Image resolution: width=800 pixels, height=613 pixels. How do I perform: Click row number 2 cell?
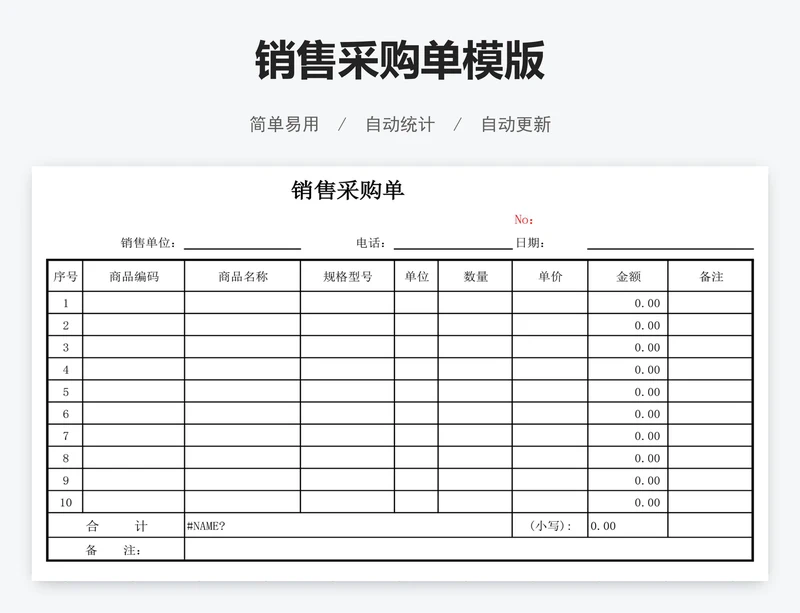click(65, 325)
